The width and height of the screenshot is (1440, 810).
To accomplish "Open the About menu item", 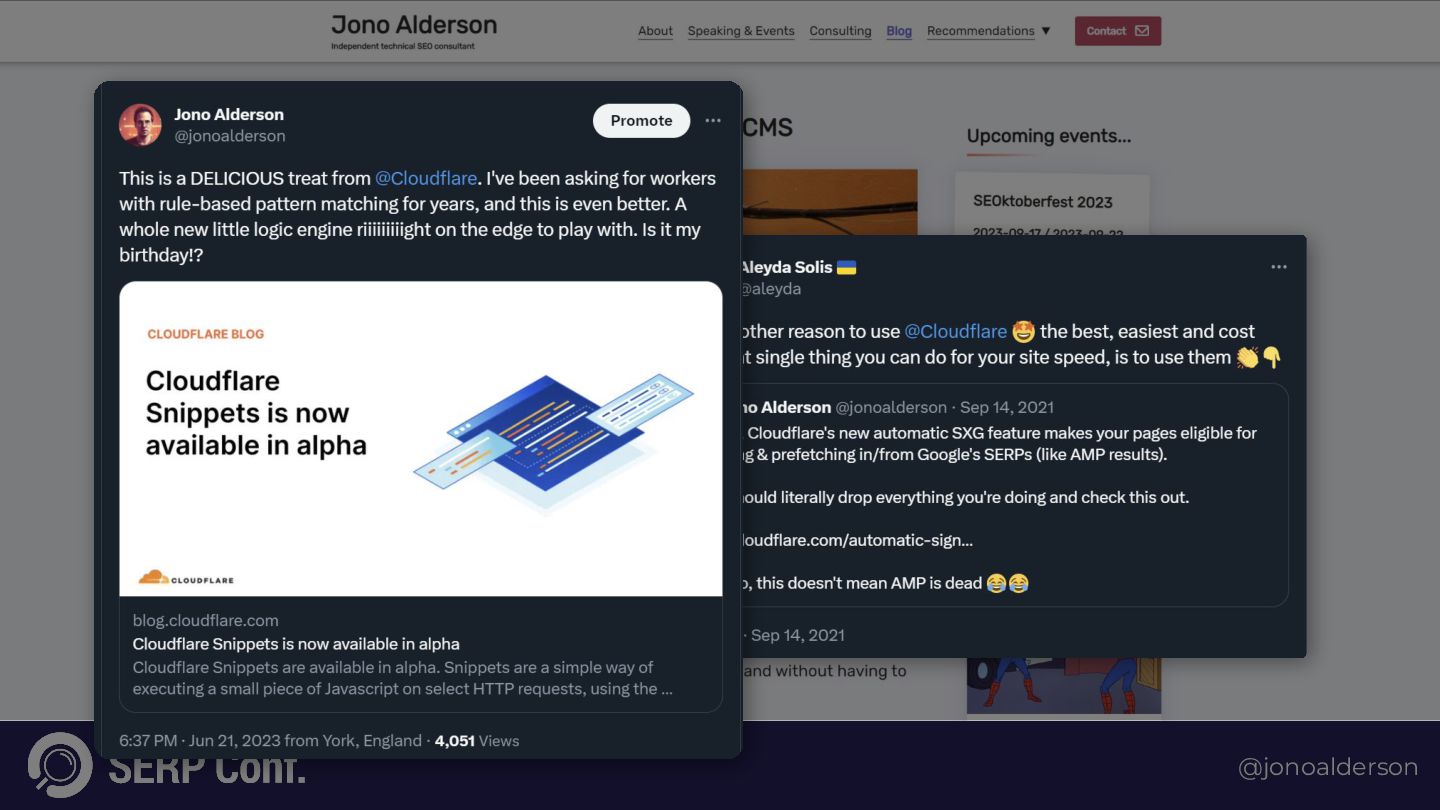I will pos(655,31).
